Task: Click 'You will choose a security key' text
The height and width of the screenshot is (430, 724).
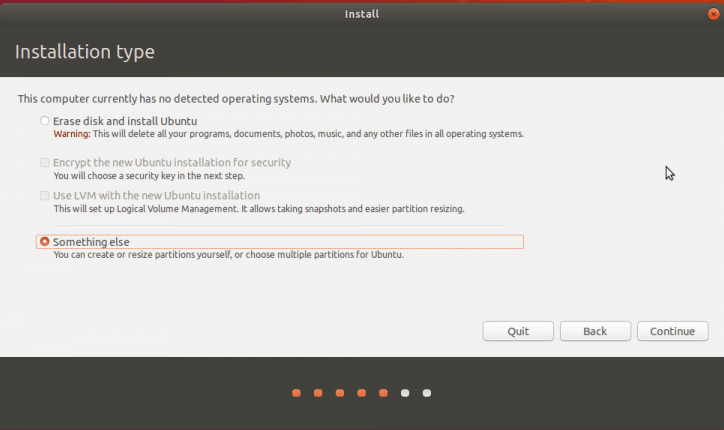Action: pos(149,176)
